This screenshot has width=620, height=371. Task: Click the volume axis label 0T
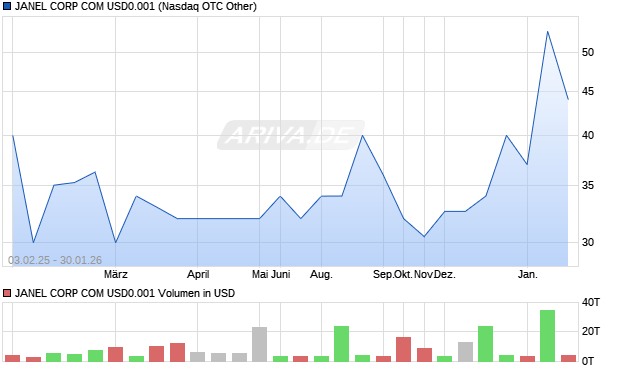[588, 361]
